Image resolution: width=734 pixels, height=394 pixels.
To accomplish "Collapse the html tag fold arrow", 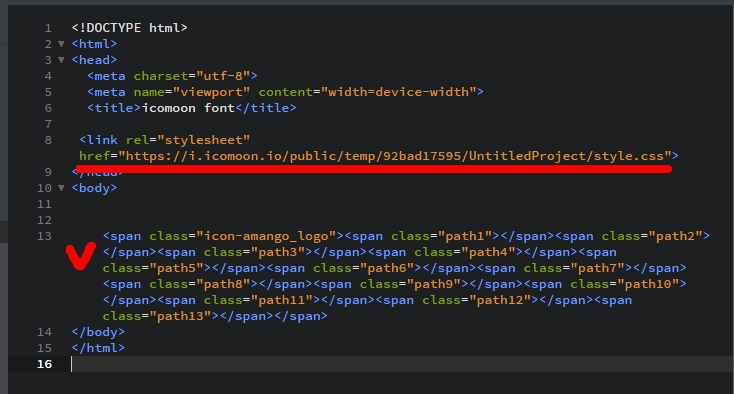I will pyautogui.click(x=61, y=44).
